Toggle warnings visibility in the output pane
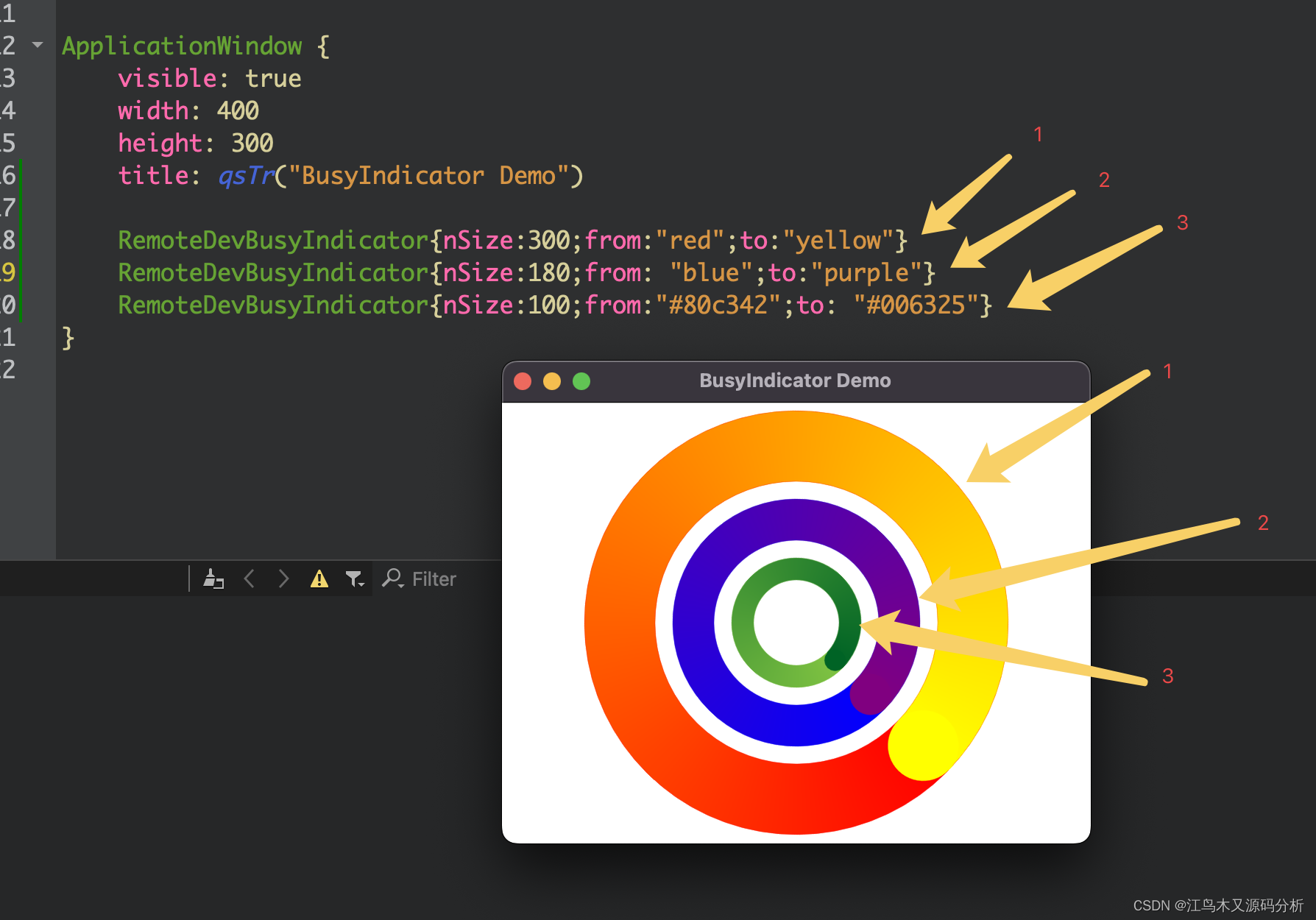The width and height of the screenshot is (1316, 920). [x=319, y=579]
